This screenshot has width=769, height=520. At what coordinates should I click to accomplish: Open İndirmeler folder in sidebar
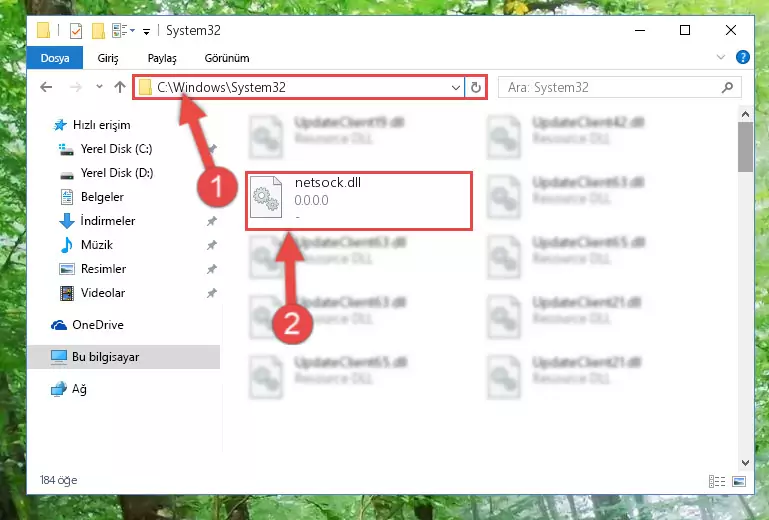tap(97, 221)
